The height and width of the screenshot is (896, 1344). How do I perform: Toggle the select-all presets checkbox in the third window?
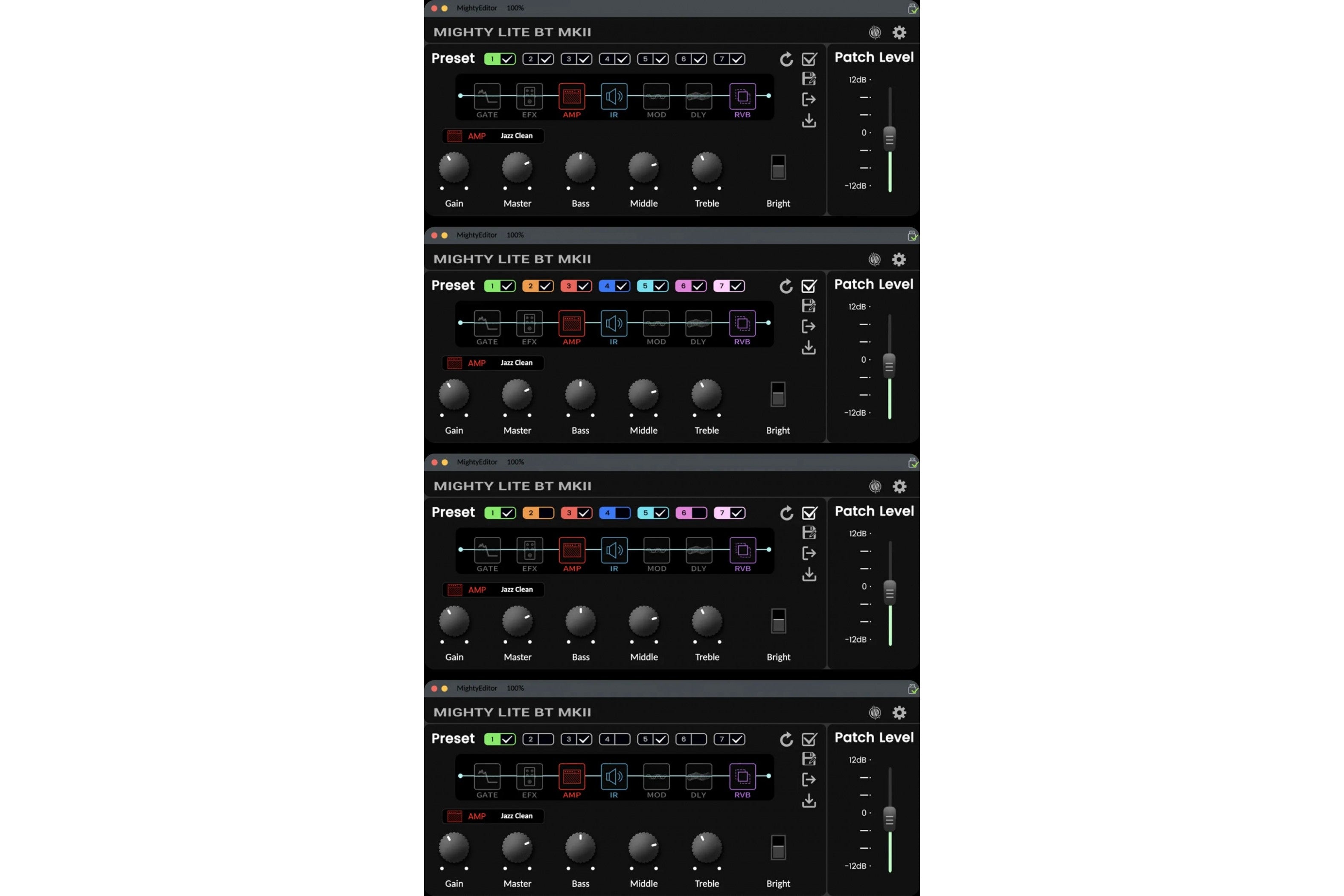coord(809,512)
